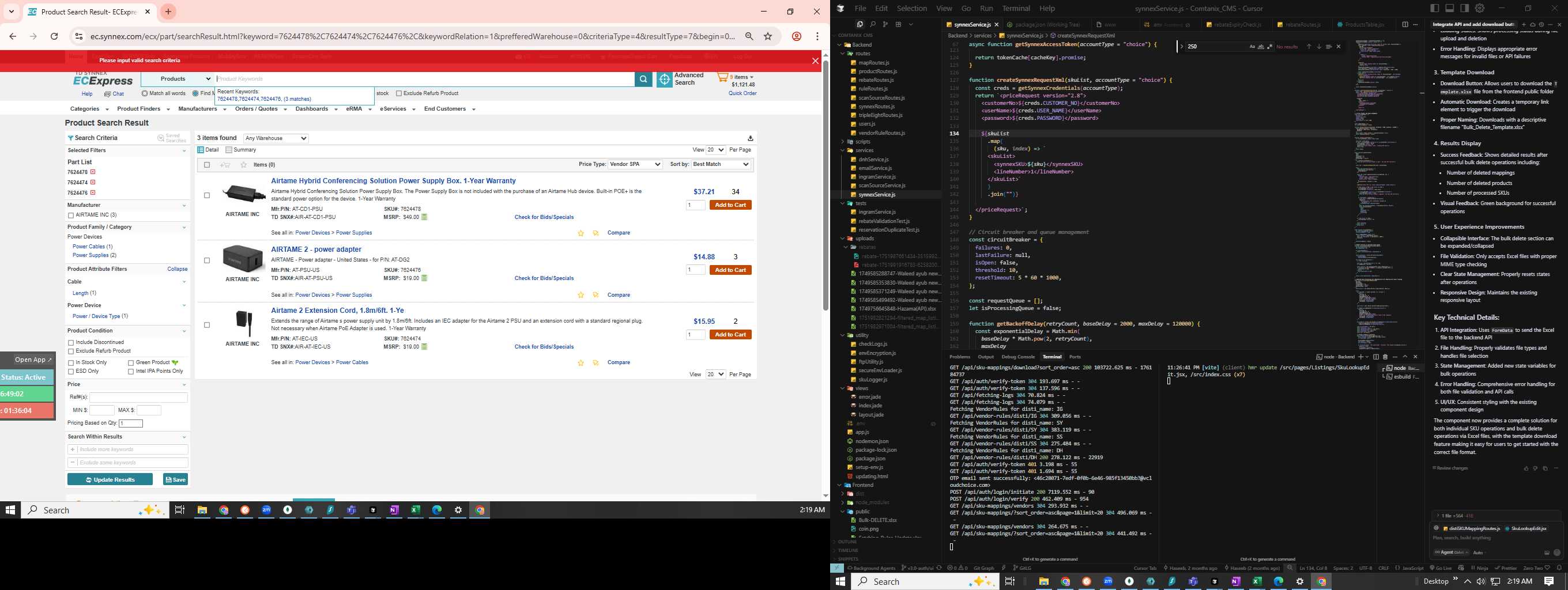This screenshot has width=1568, height=590.
Task: Start a new chat with plus icon in Cursor AI pane
Action: point(1524,24)
